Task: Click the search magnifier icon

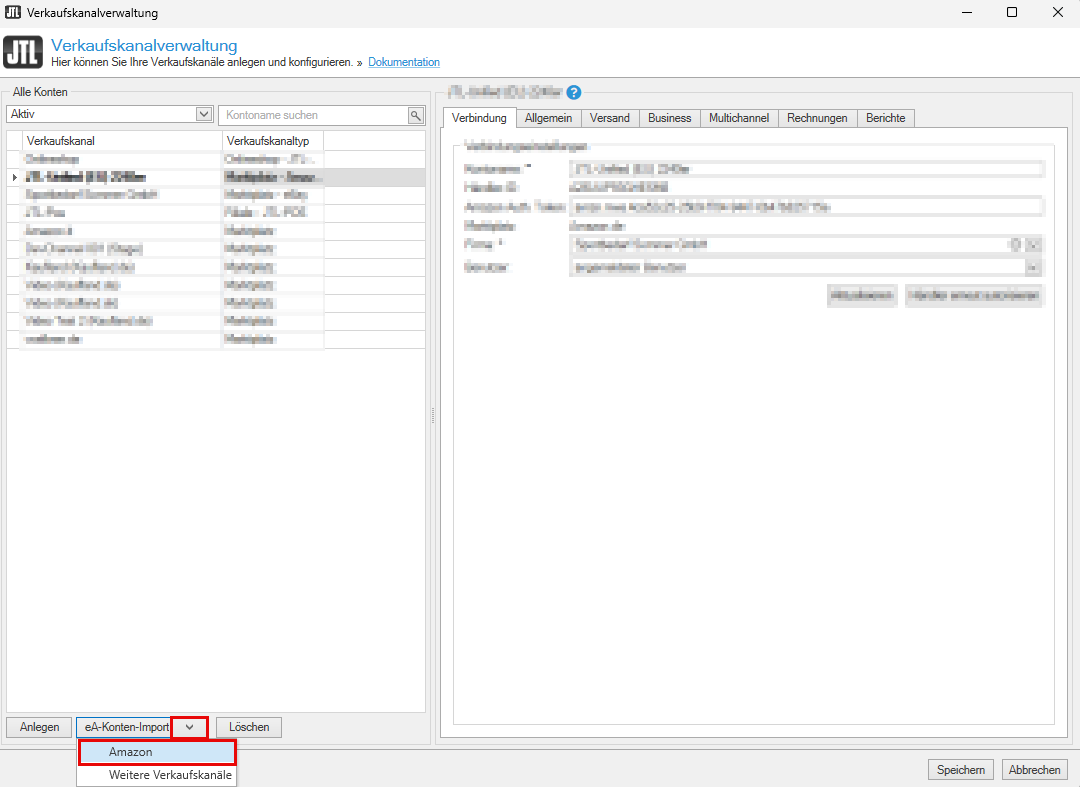Action: 416,116
